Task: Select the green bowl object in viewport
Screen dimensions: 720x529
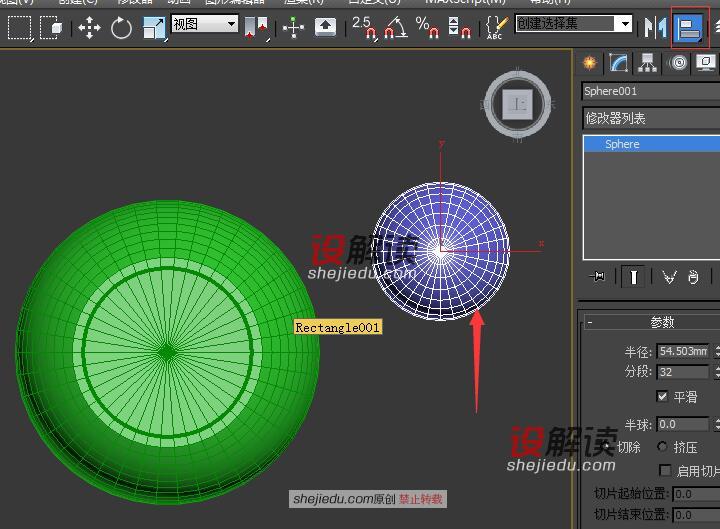Action: pos(168,352)
